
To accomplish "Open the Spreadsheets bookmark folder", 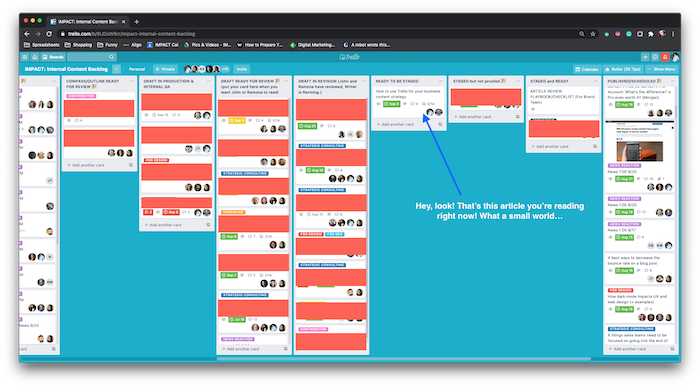I will coord(42,45).
